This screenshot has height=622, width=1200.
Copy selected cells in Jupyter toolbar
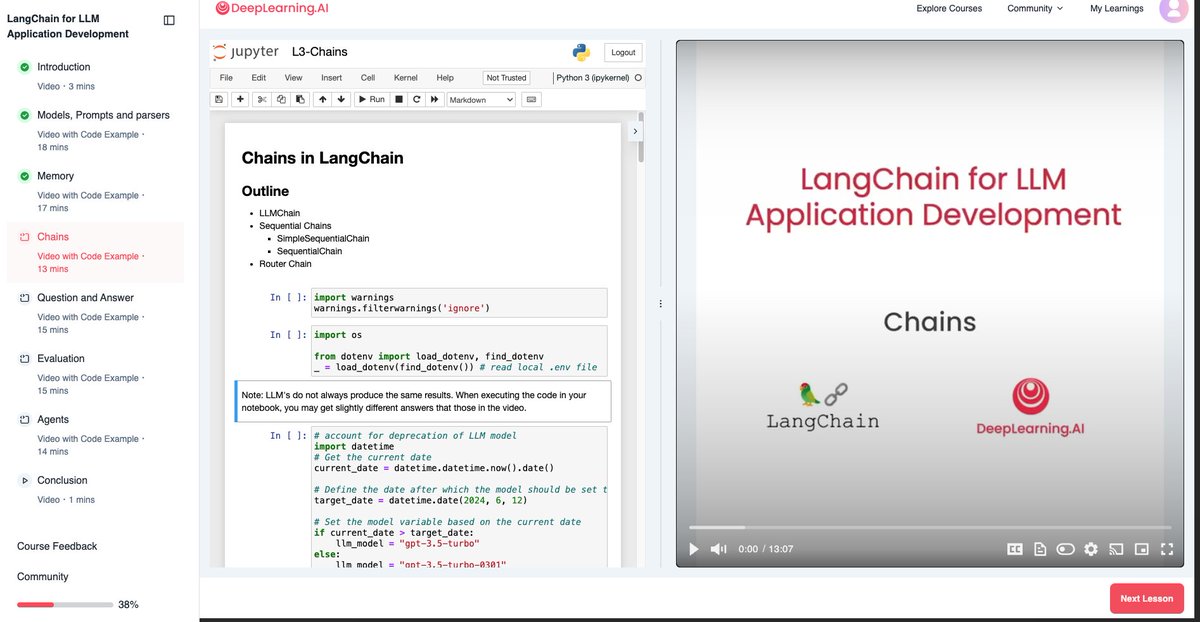click(281, 99)
